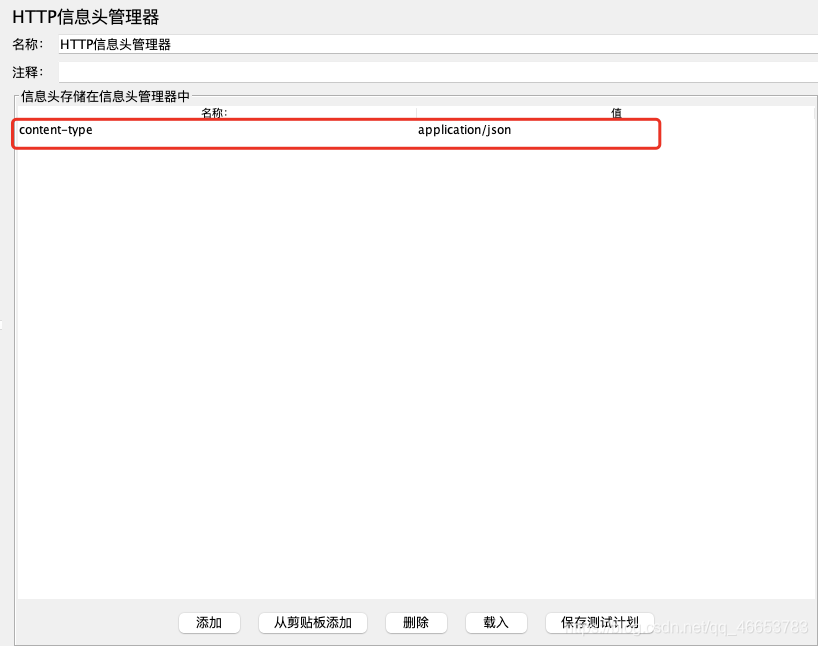818x646 pixels.
Task: Click the HTTP信息头管理器 text in name field
Action: (x=115, y=44)
